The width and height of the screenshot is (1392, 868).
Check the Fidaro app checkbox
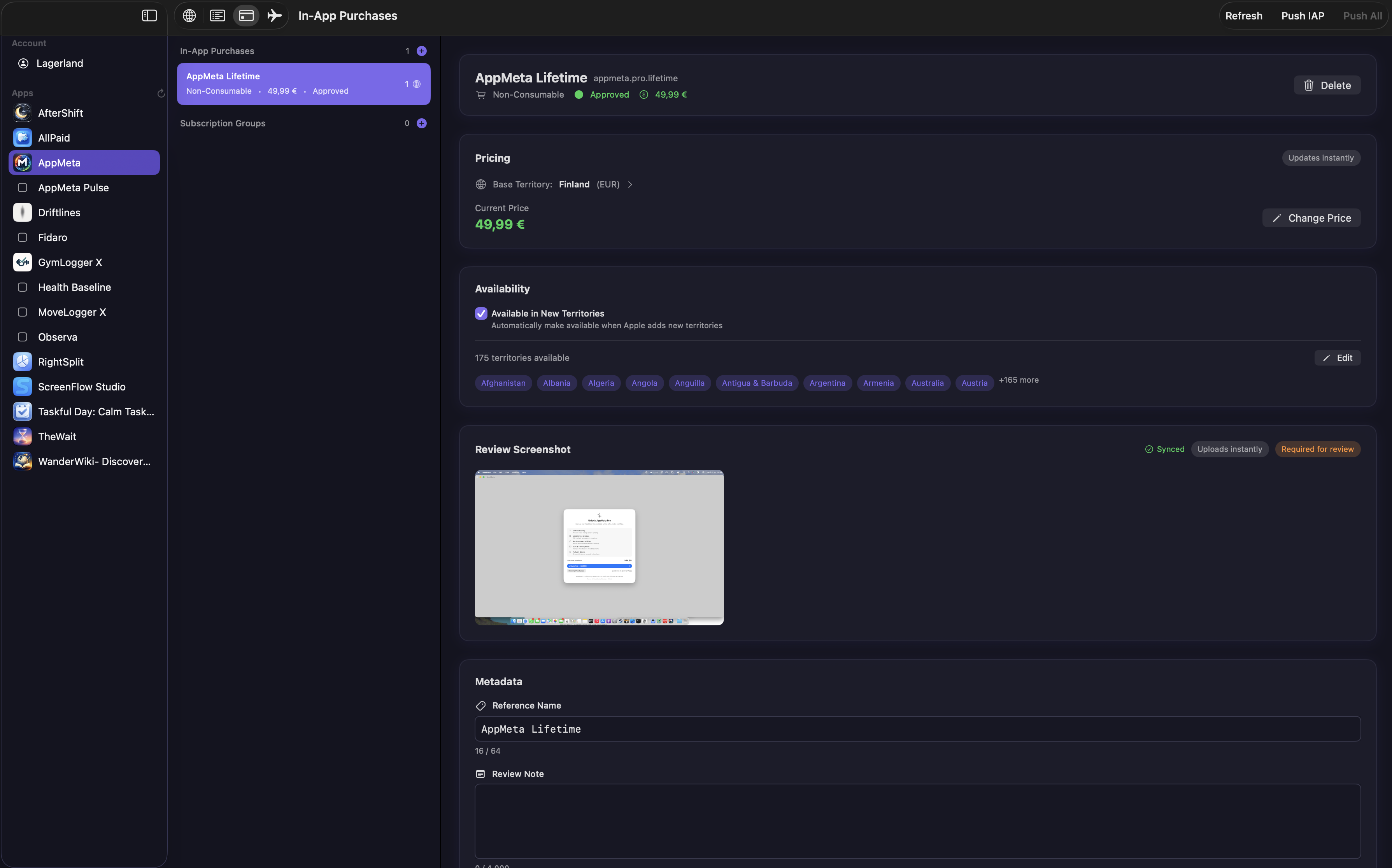[x=23, y=237]
